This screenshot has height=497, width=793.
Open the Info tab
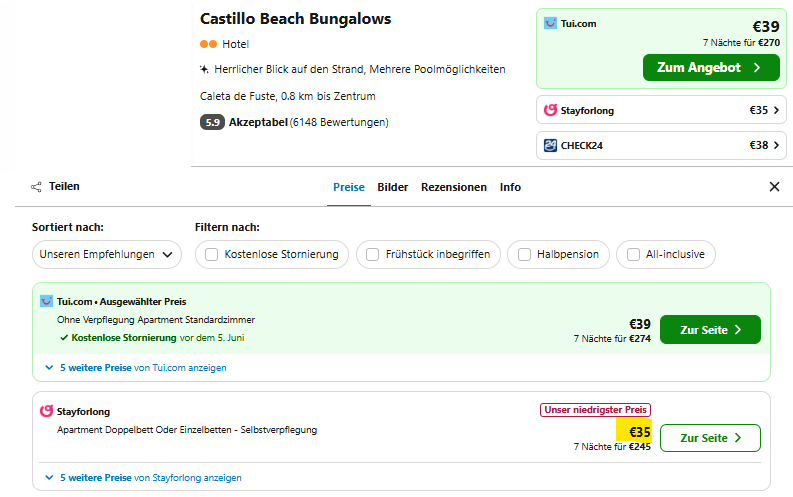510,187
